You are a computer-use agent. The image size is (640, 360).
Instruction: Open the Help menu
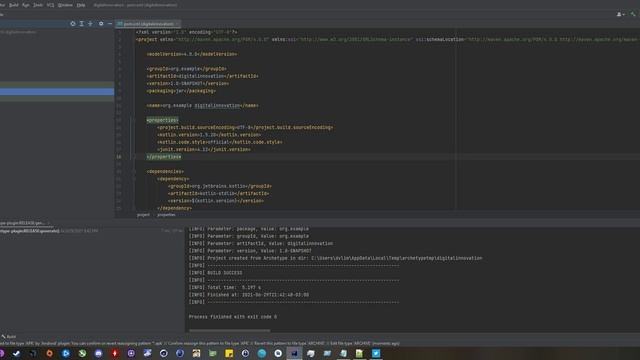(81, 5)
